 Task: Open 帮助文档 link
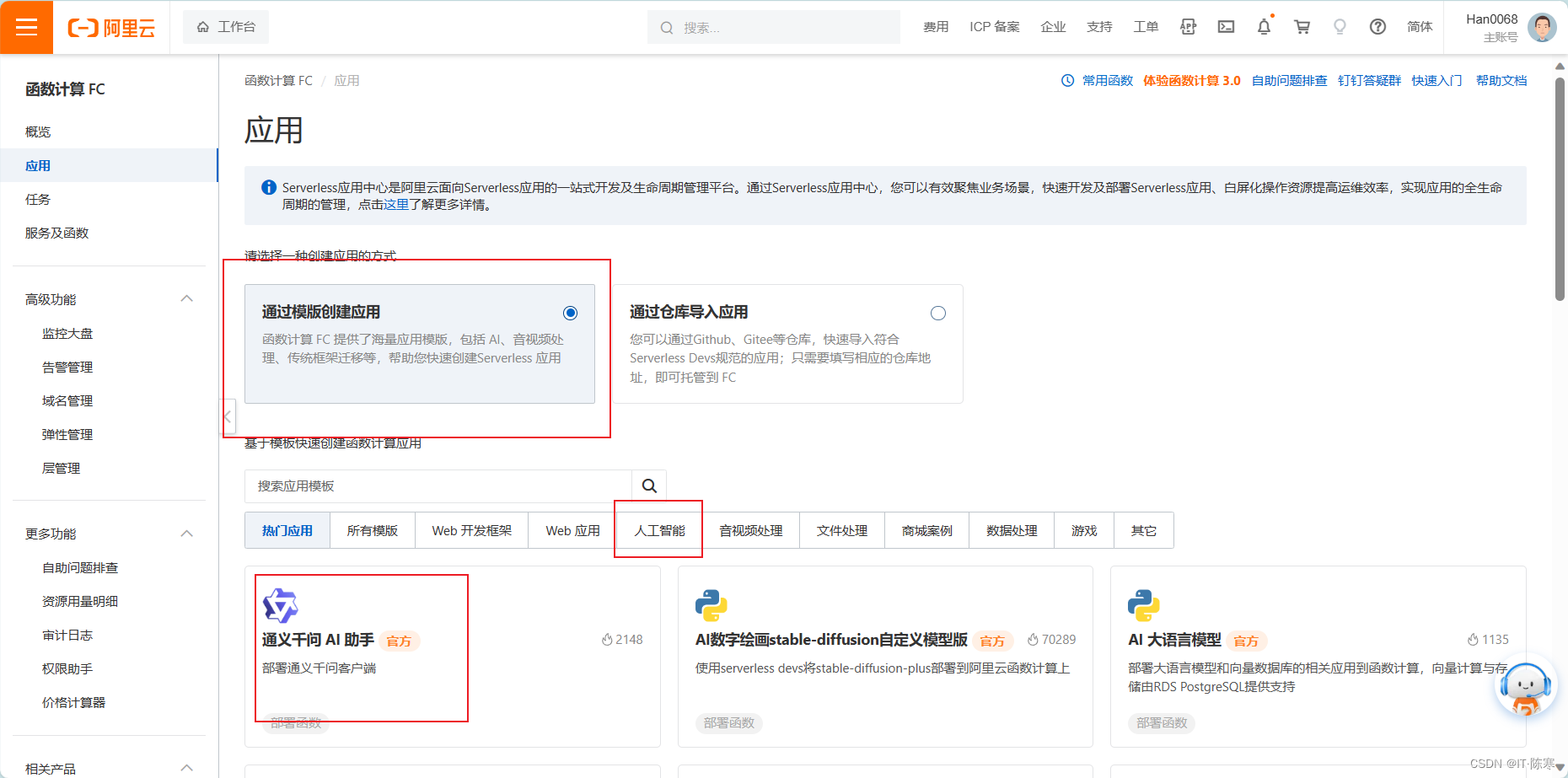[x=1501, y=80]
